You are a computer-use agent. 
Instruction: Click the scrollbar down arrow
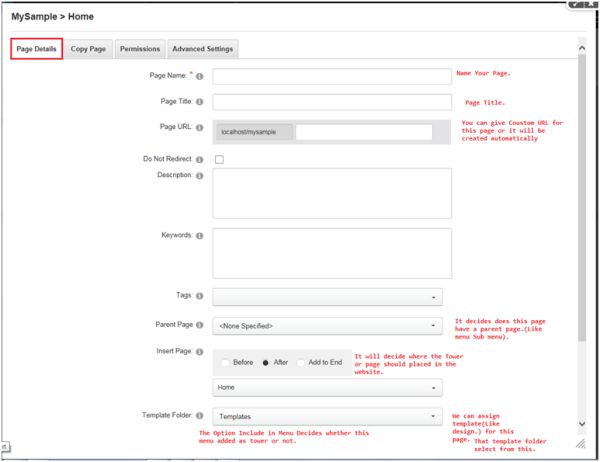point(582,424)
